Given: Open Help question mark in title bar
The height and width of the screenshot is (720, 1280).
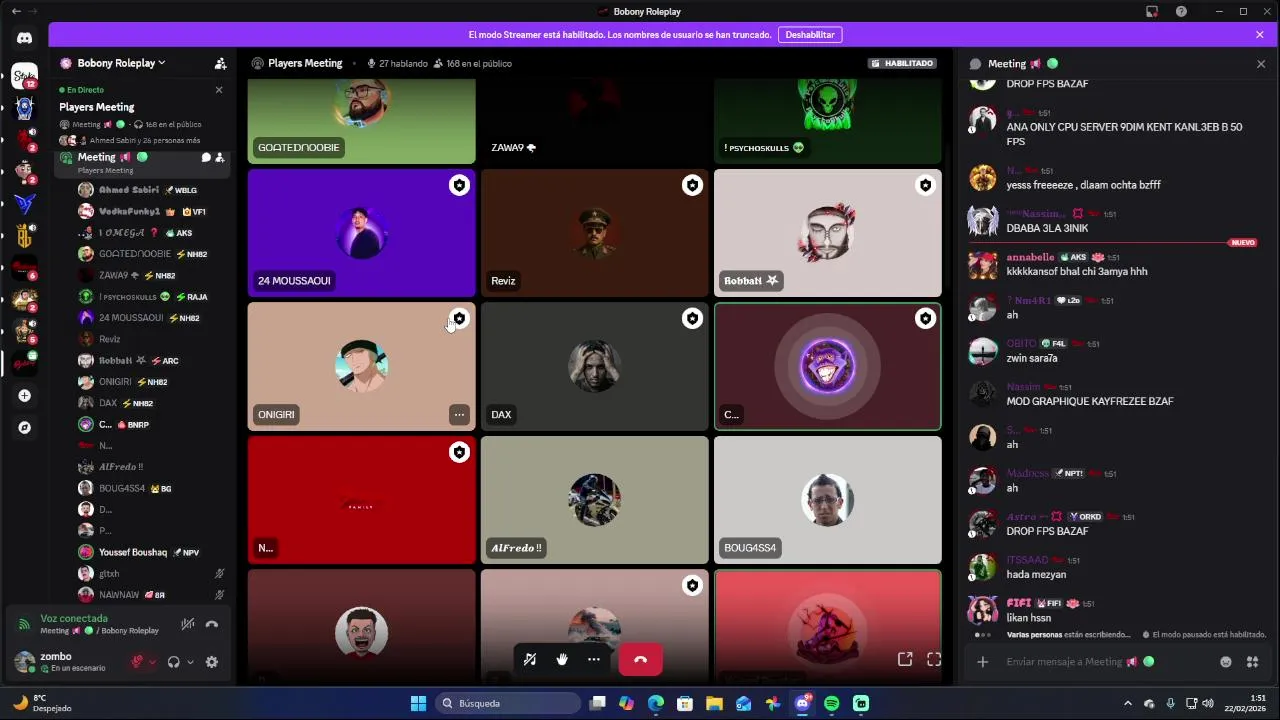Looking at the screenshot, I should (x=1181, y=12).
